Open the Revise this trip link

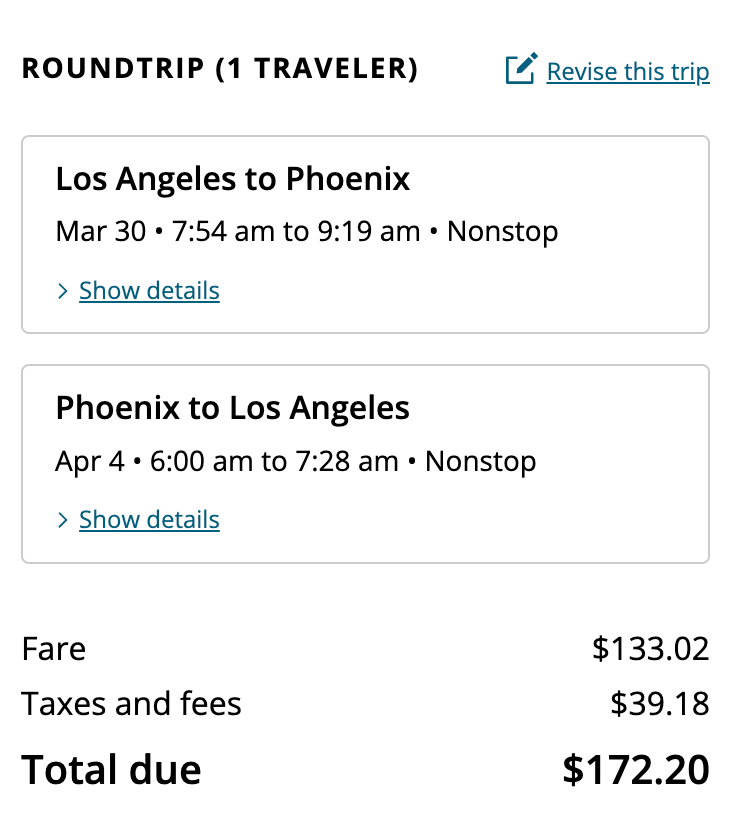tap(628, 72)
